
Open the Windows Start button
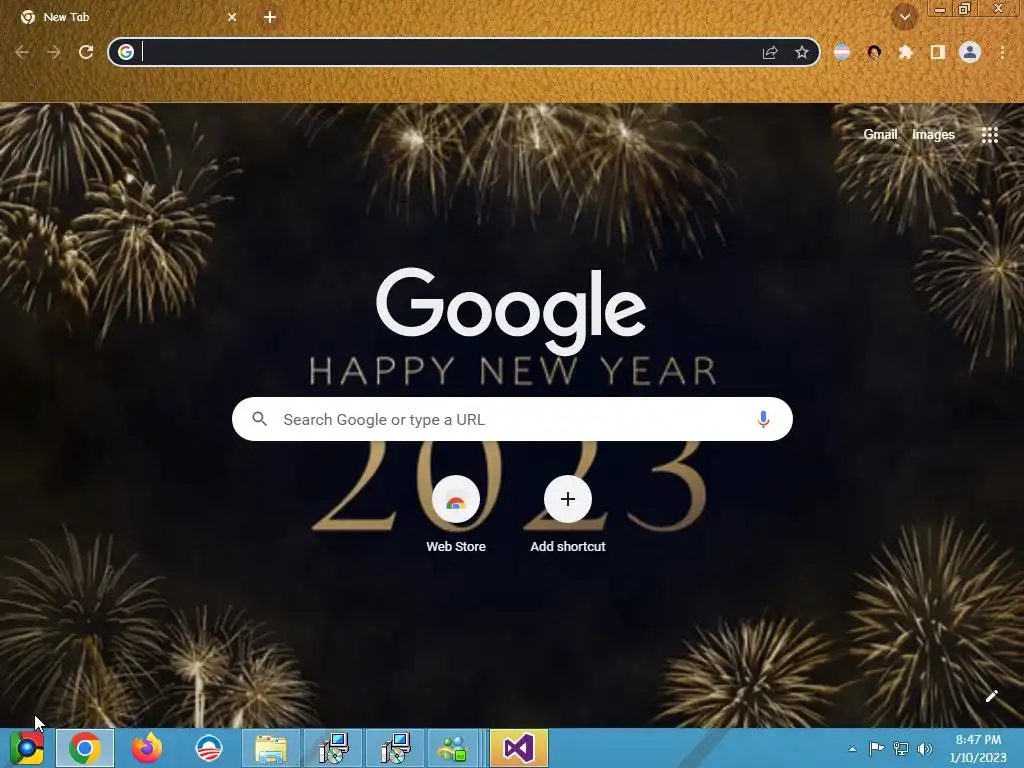(26, 748)
